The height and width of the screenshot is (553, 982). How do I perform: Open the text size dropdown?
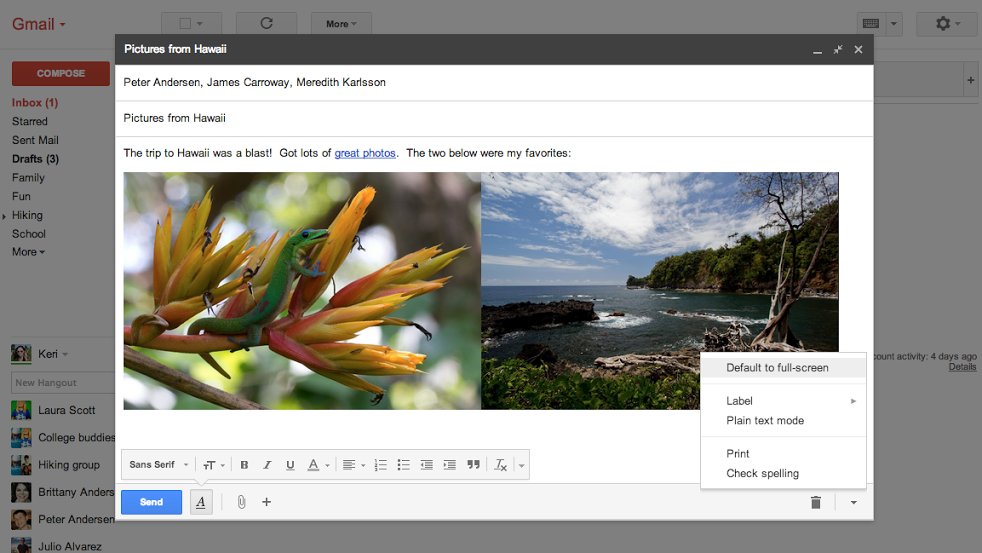click(x=214, y=465)
